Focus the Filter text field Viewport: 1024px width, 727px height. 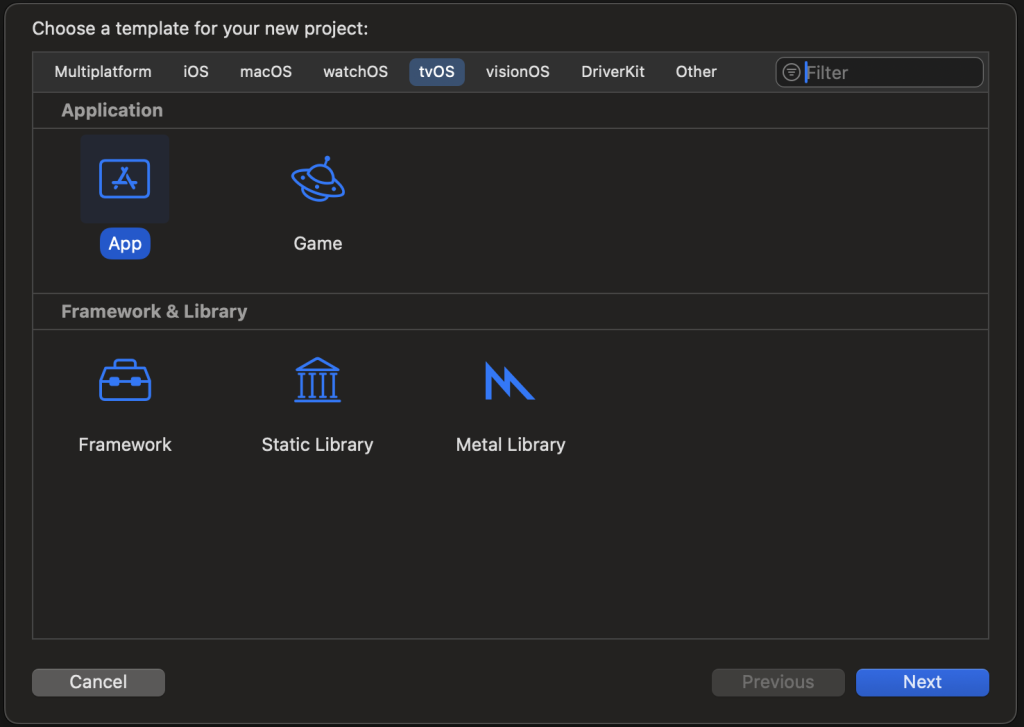coord(890,72)
